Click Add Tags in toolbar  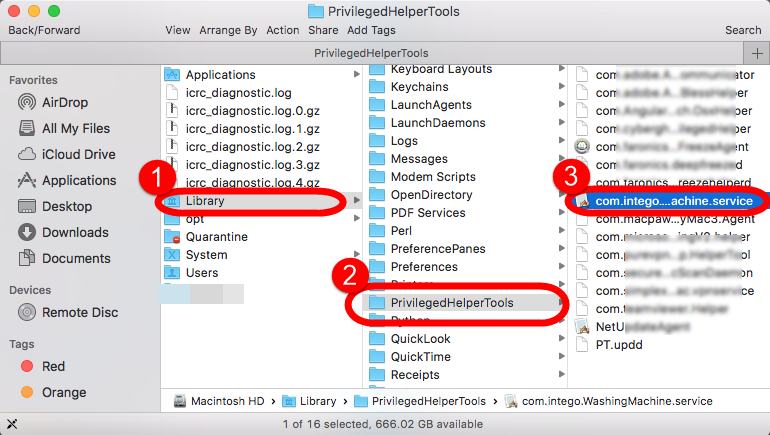click(371, 30)
